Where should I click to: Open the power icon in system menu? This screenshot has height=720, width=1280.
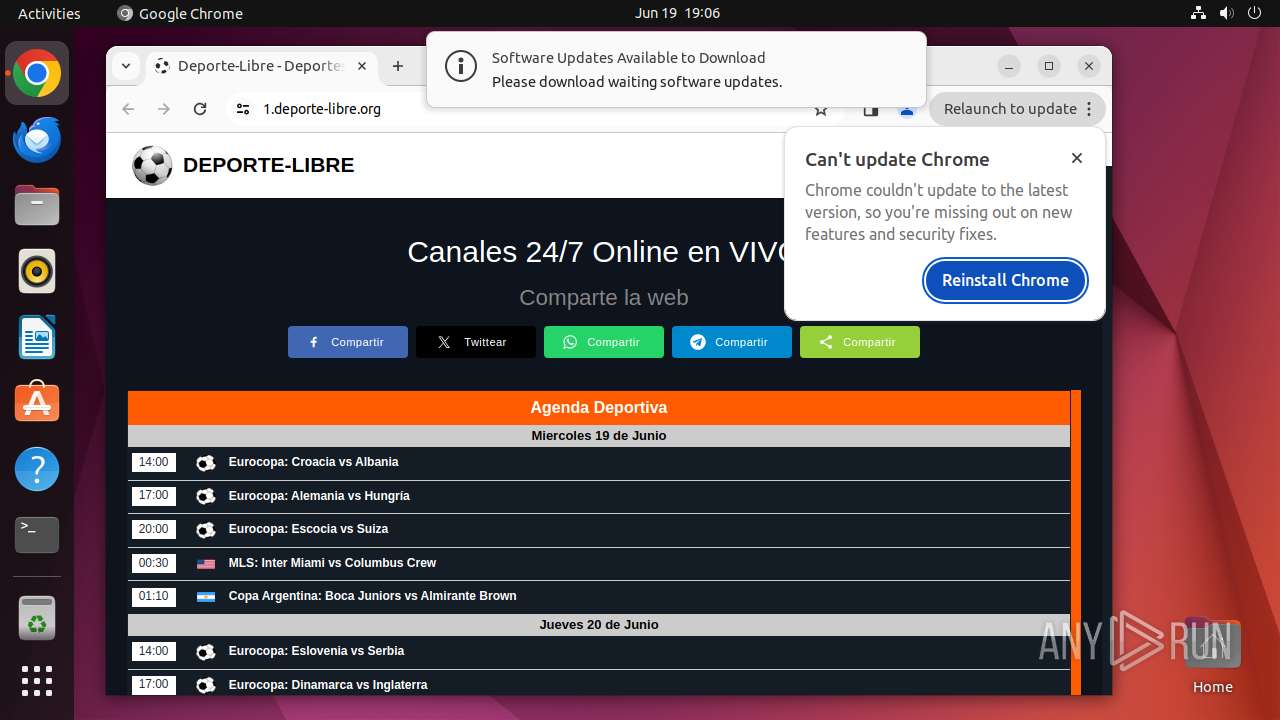click(1255, 13)
